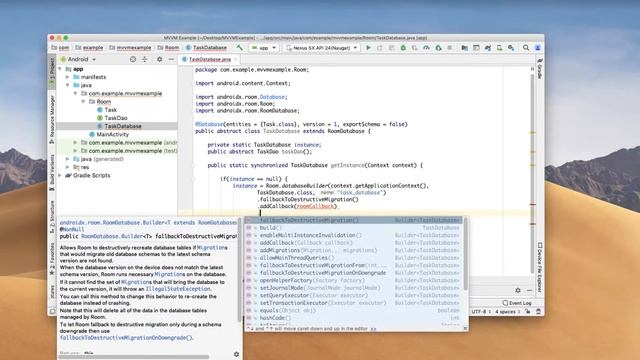Open the Android project view dropdown
This screenshot has height=360, width=640.
(78, 59)
